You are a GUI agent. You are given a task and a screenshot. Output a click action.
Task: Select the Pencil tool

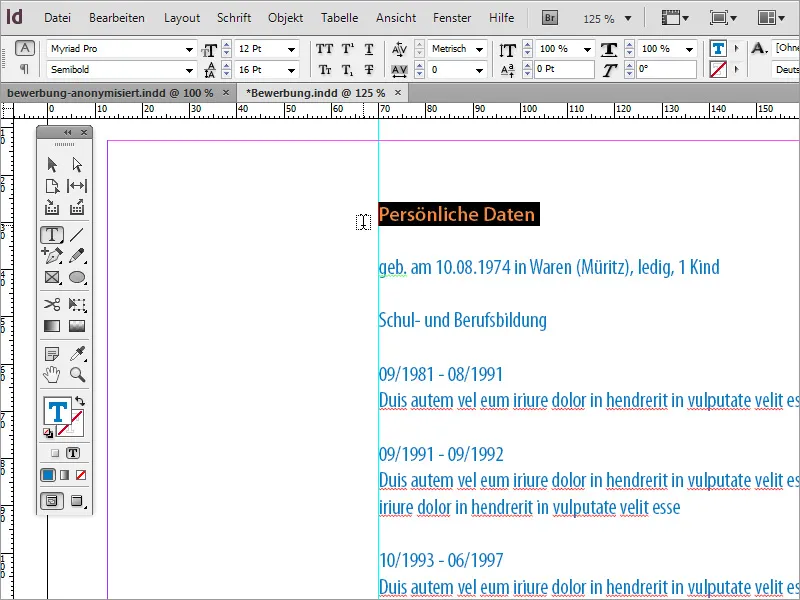point(77,256)
